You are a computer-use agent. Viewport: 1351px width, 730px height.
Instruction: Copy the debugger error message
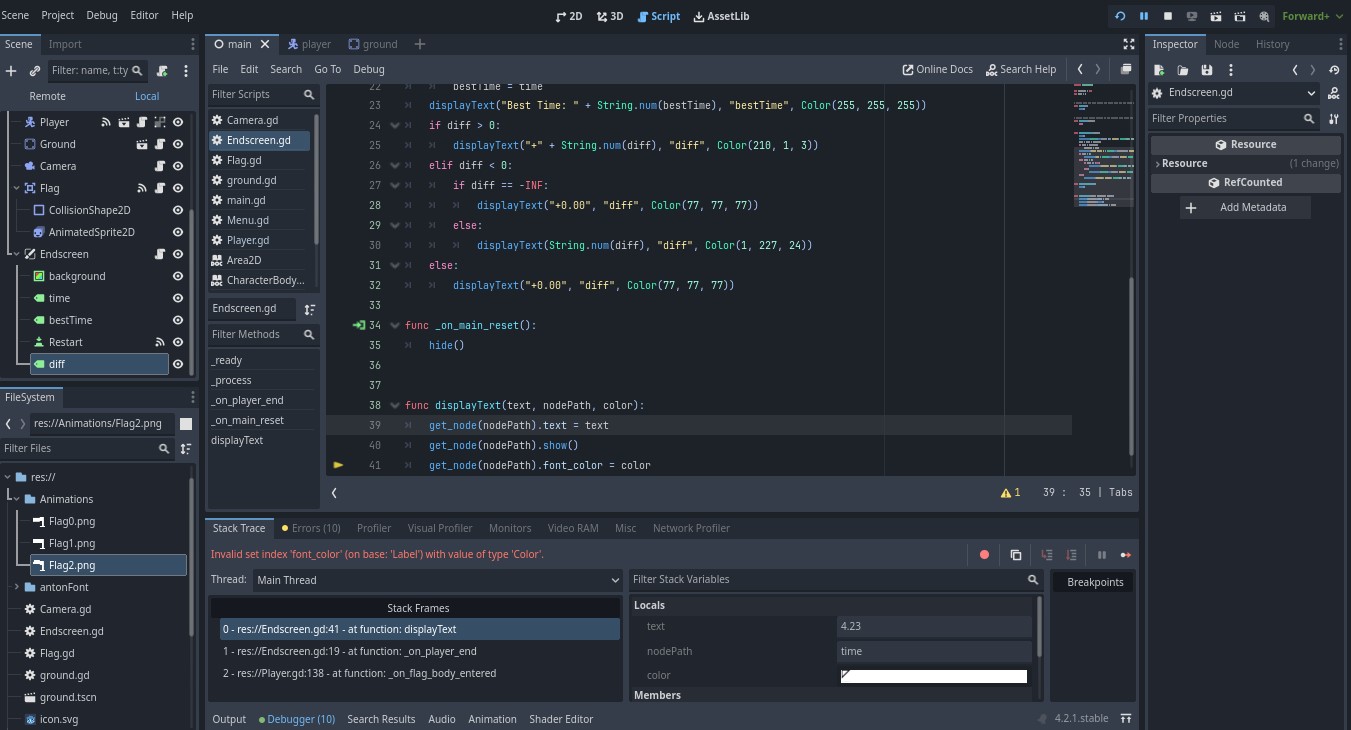[x=1015, y=554]
